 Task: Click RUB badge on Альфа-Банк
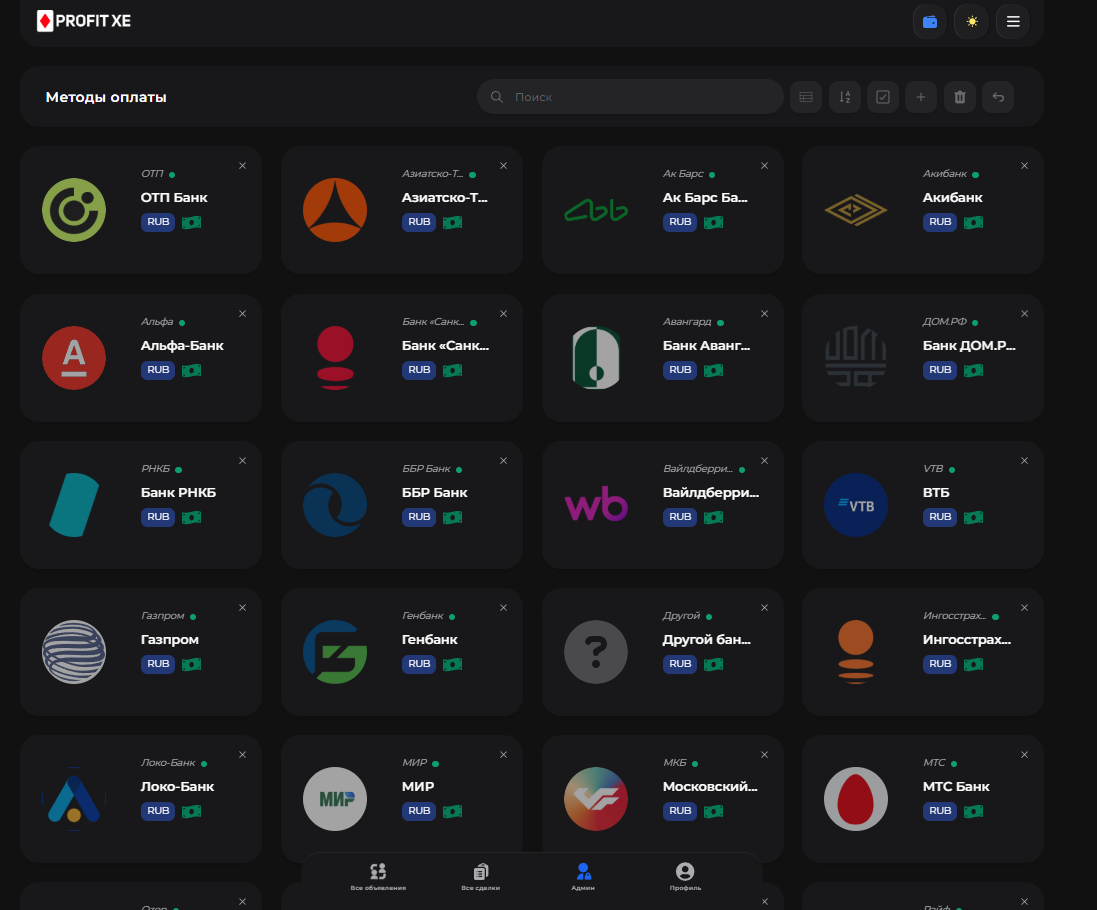[158, 370]
